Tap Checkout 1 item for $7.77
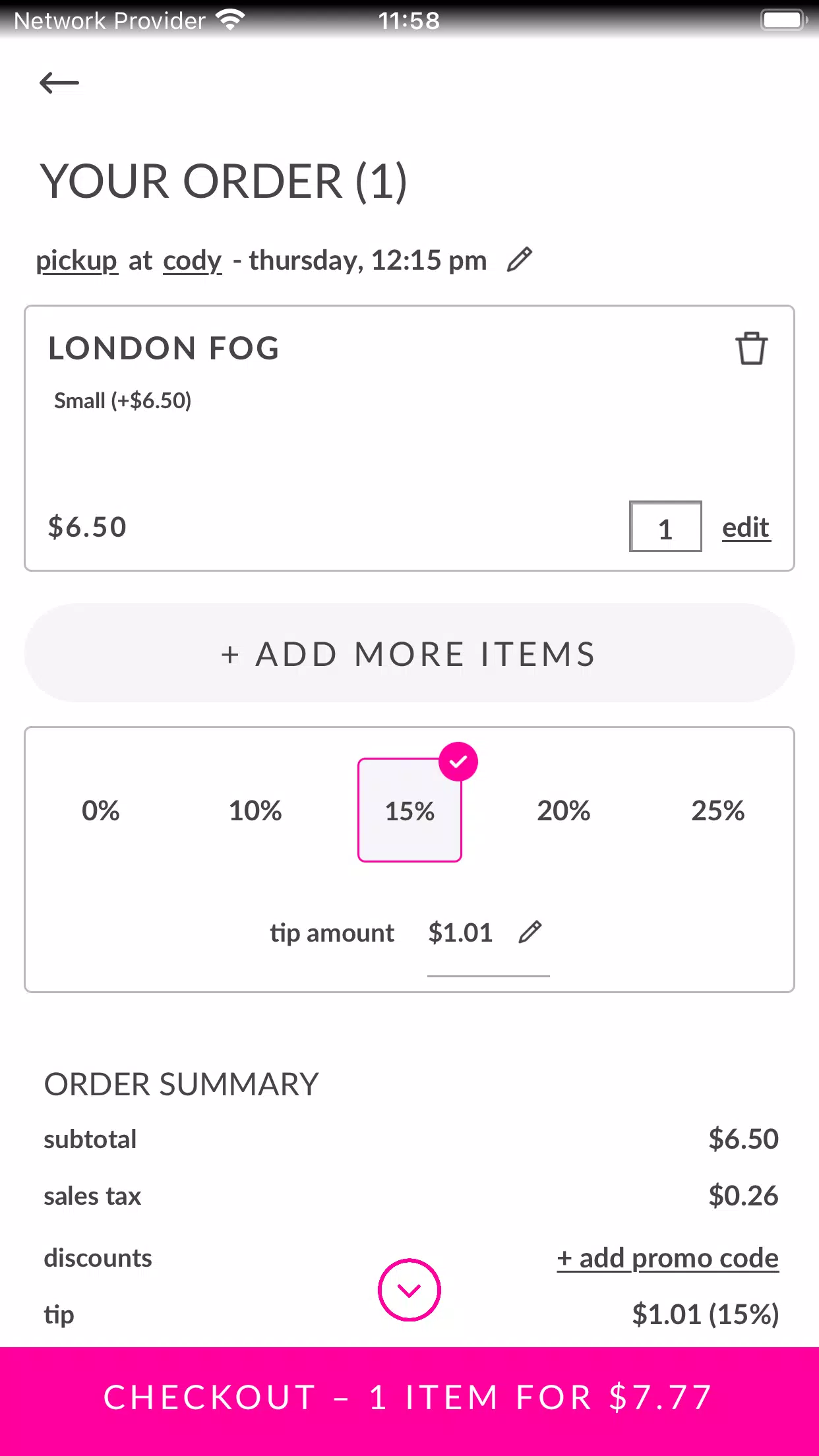Screen dimensions: 819x1456 tap(409, 1398)
